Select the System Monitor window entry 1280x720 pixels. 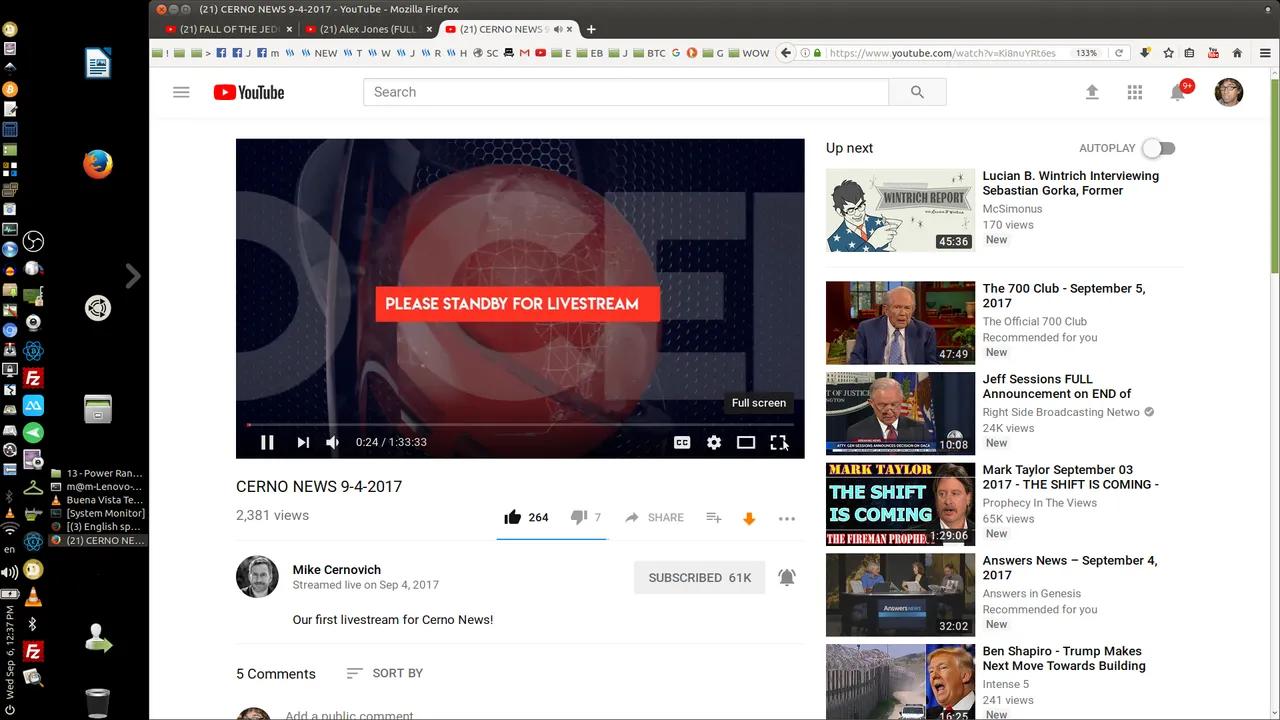(98, 513)
